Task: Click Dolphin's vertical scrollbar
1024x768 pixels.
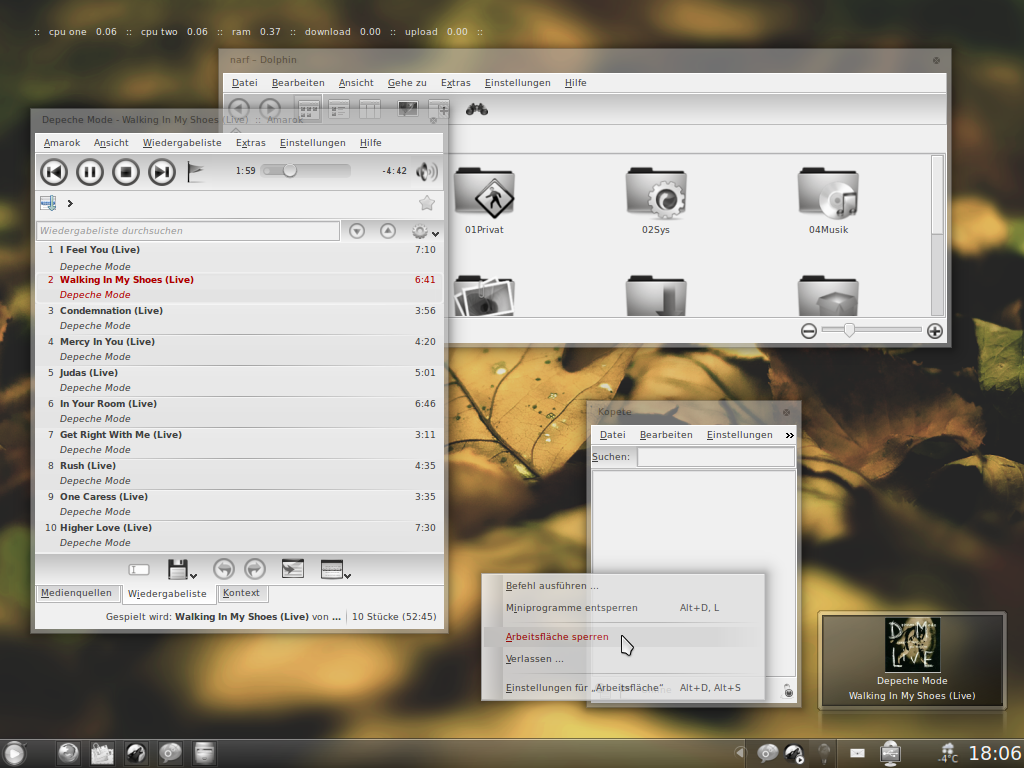Action: [x=937, y=235]
